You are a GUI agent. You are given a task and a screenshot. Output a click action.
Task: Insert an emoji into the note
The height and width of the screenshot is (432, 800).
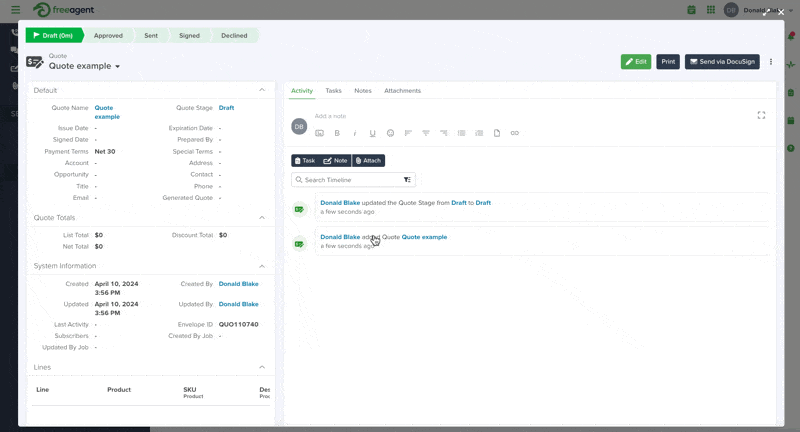[x=390, y=133]
